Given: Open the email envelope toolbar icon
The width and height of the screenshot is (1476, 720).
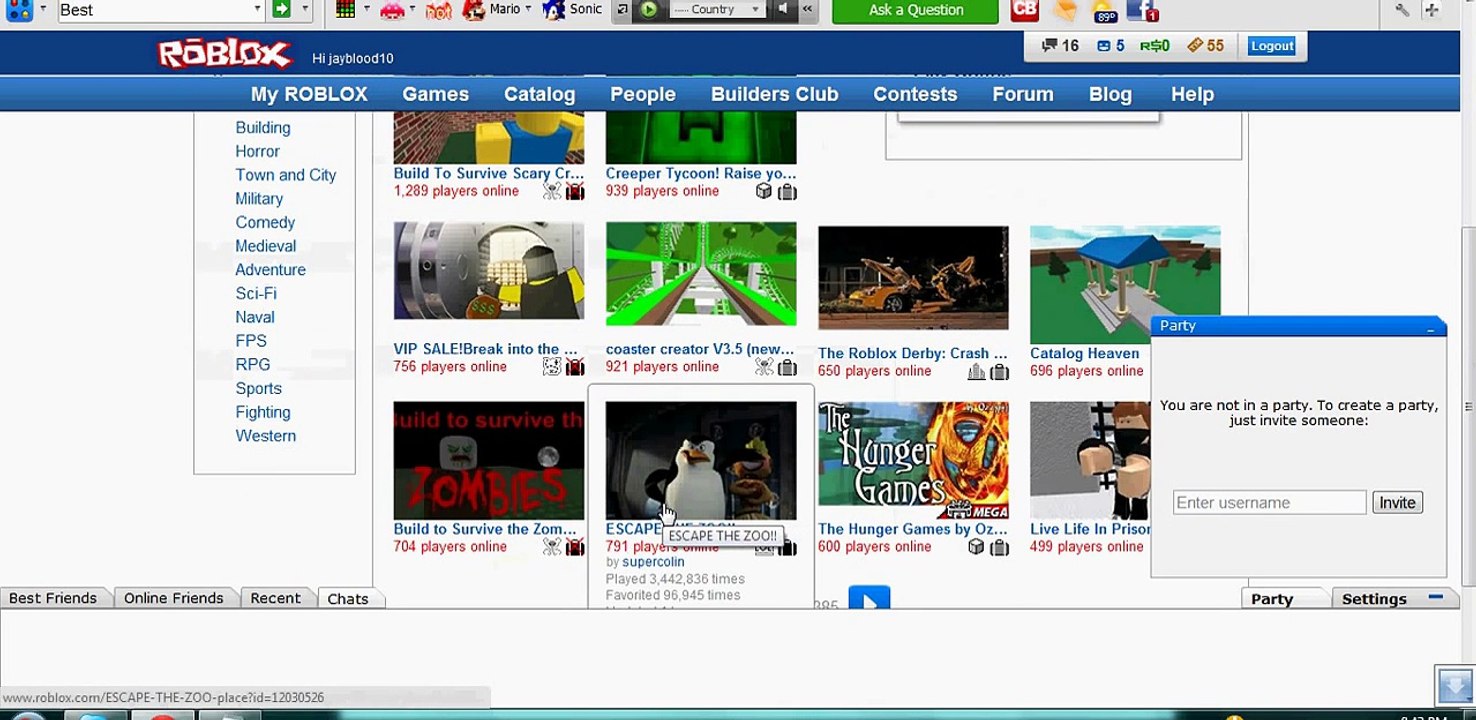Looking at the screenshot, I should point(1067,11).
